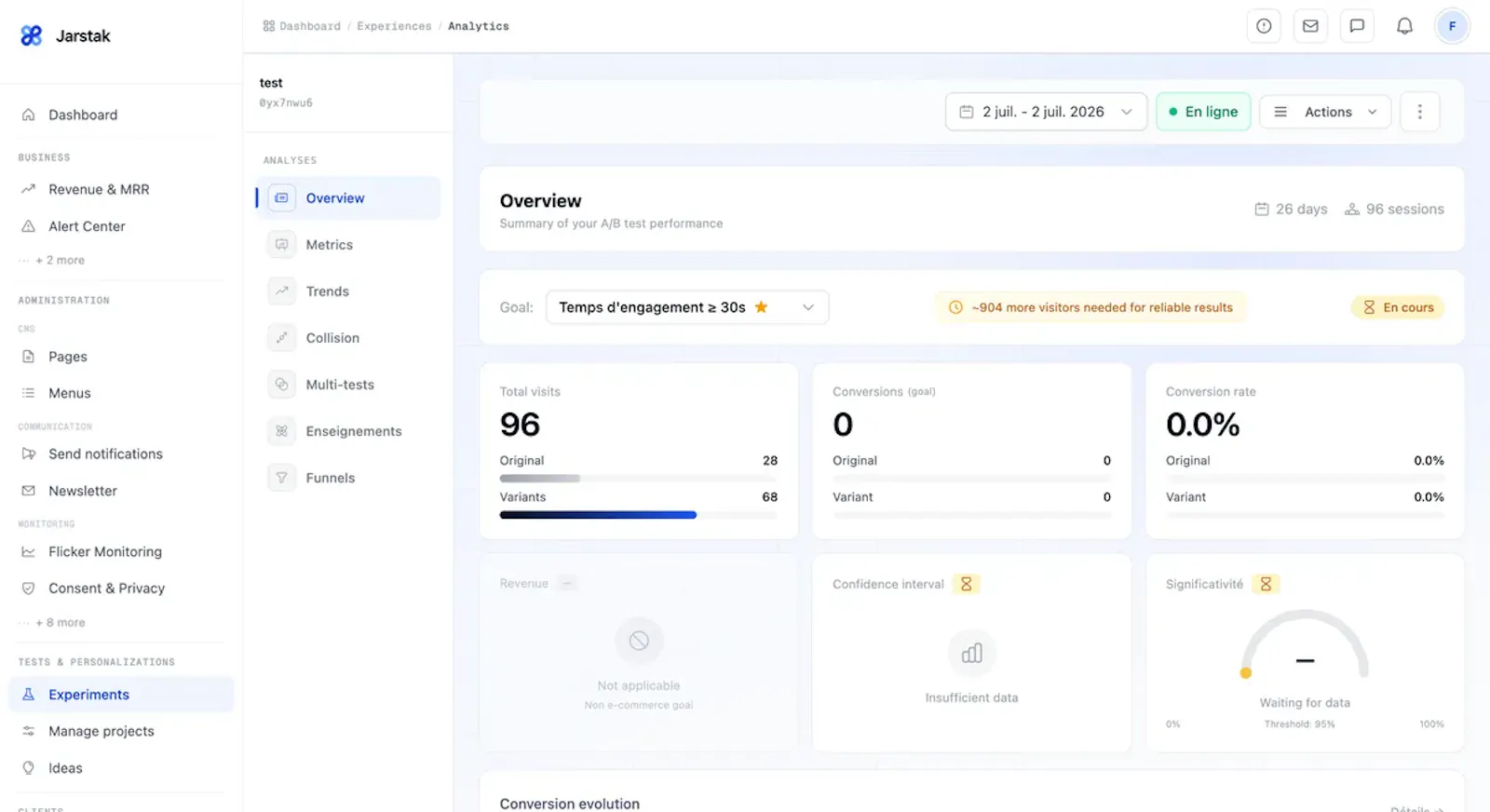Screen dimensions: 1490x812
Task: Open the Goal dropdown Temps d'engagement
Action: [x=687, y=307]
